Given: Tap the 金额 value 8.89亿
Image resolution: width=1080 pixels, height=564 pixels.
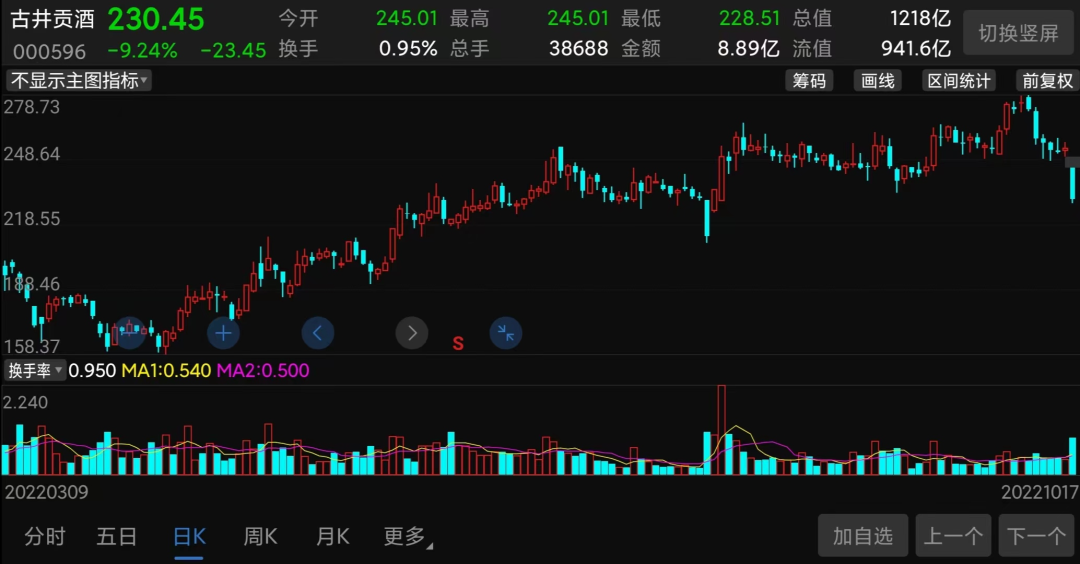Looking at the screenshot, I should (749, 48).
